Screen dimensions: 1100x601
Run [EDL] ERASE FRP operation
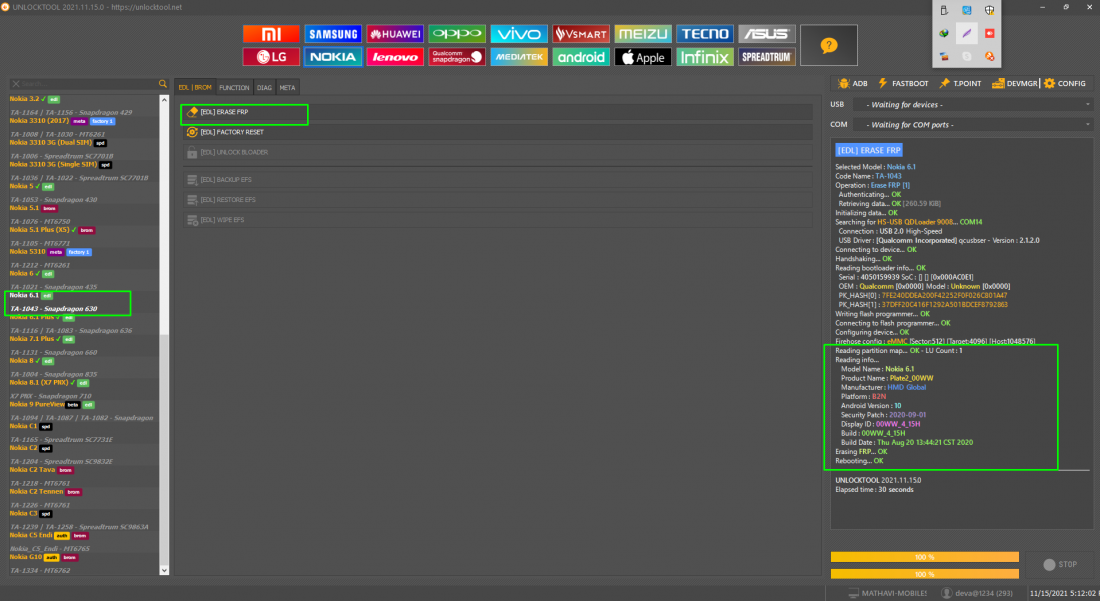pos(497,112)
